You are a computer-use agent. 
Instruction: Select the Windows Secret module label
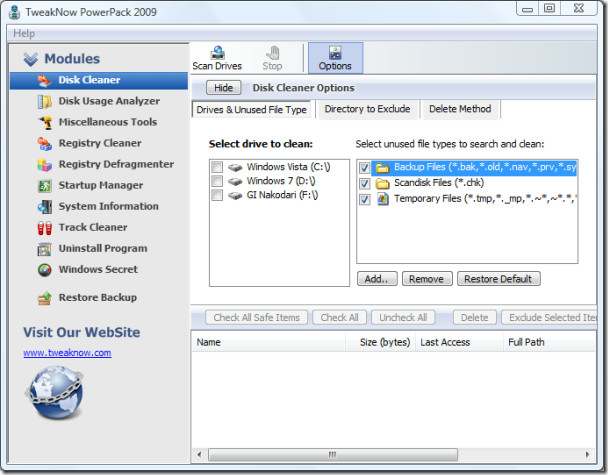coord(98,269)
